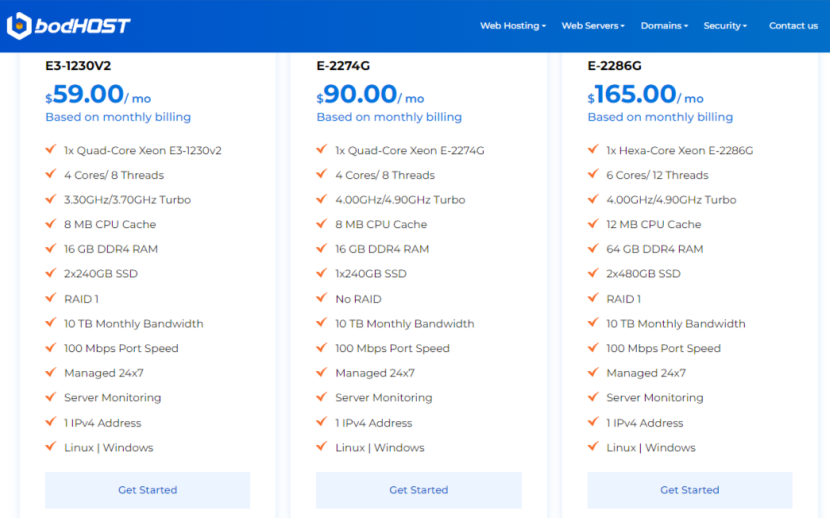Click the bodHOST brand name text
This screenshot has height=518, width=830.
(82, 26)
